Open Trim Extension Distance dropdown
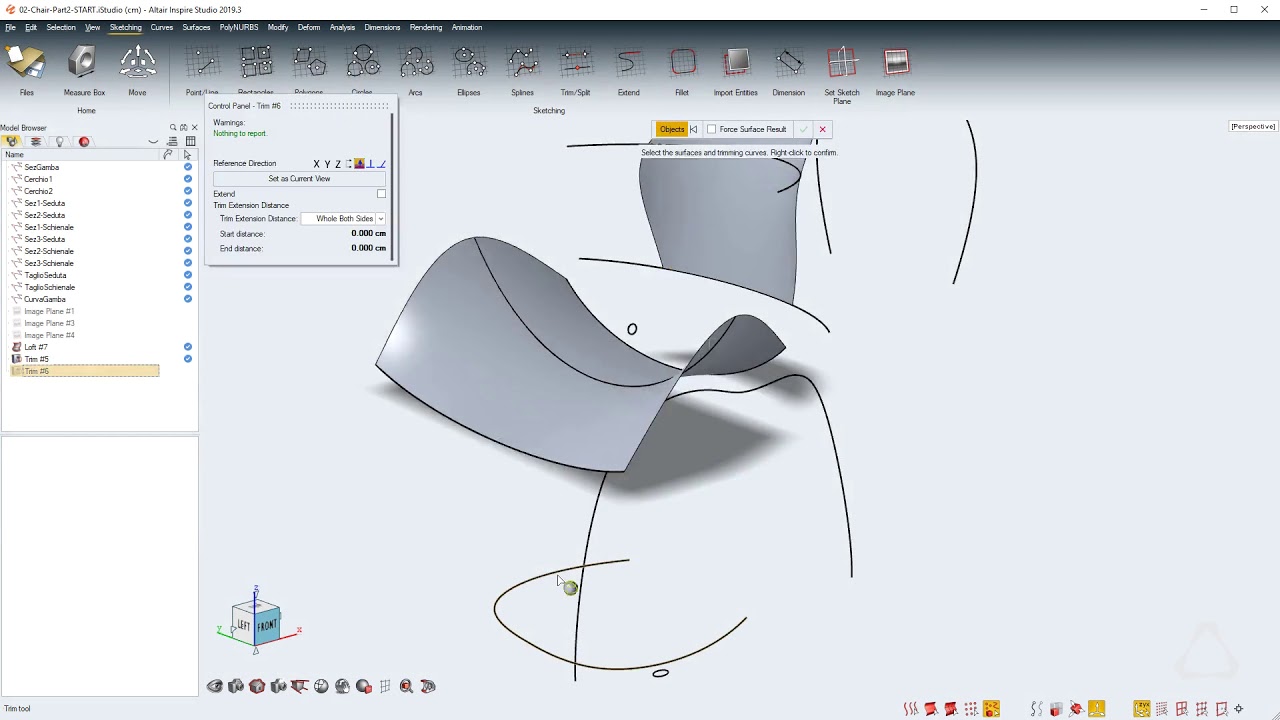 click(x=344, y=218)
